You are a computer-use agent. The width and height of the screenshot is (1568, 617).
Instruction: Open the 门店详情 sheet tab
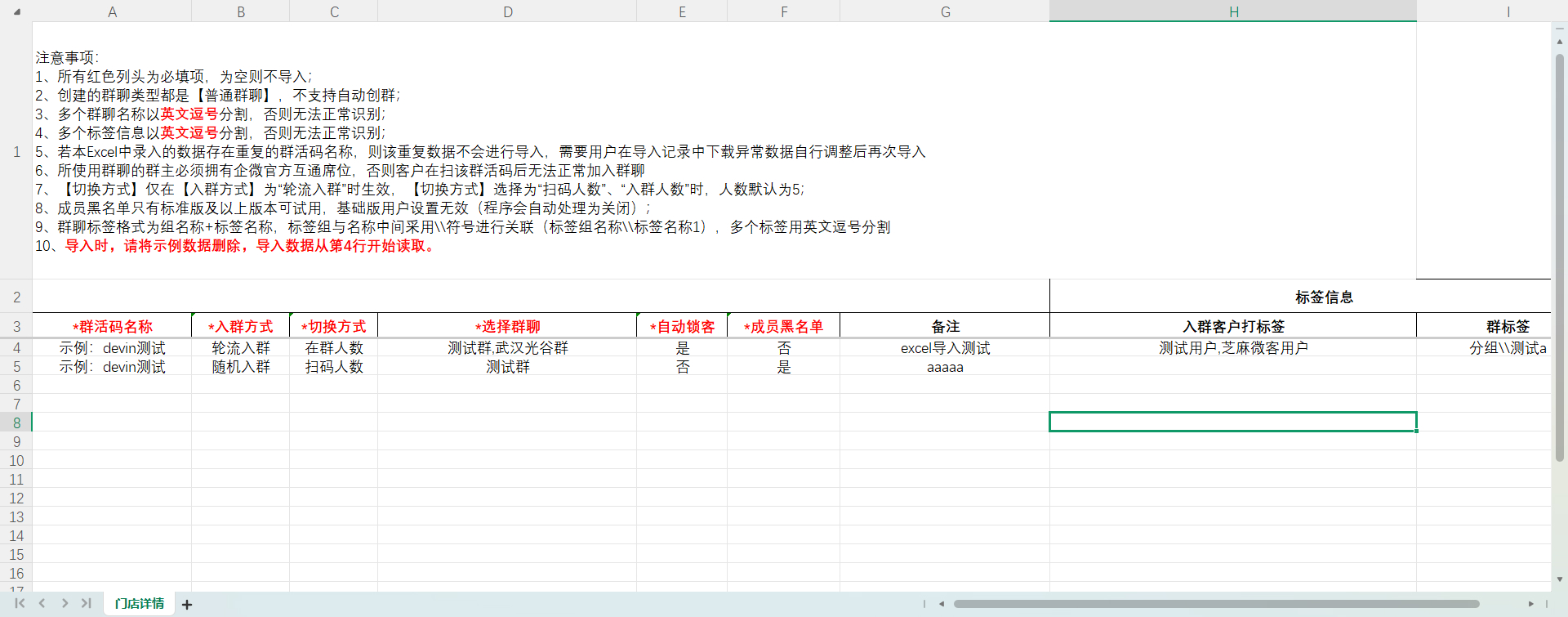pos(140,604)
